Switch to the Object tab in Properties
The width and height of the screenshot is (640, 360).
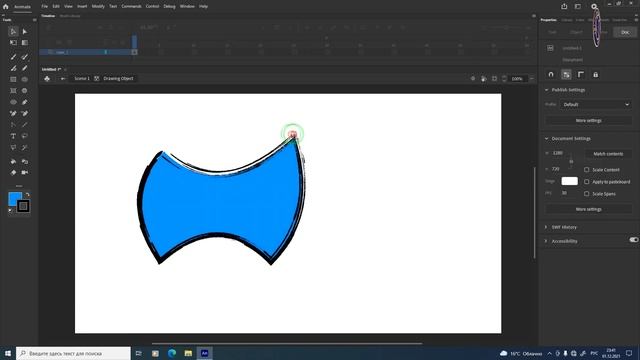pyautogui.click(x=576, y=32)
